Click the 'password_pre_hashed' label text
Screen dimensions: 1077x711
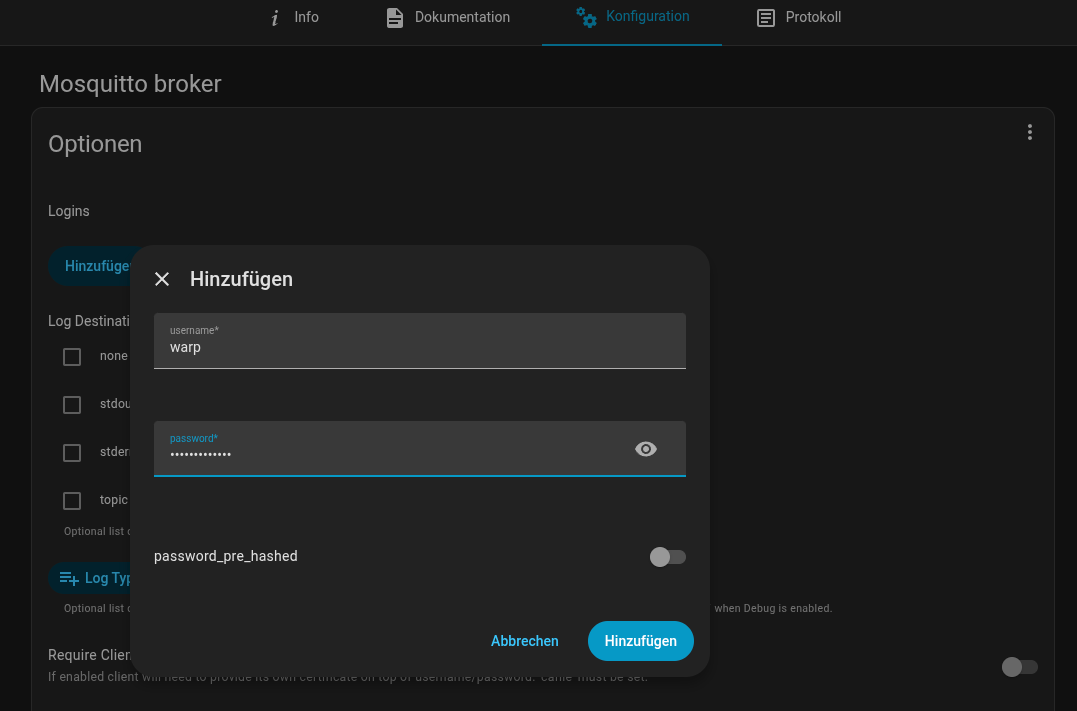pyautogui.click(x=225, y=556)
